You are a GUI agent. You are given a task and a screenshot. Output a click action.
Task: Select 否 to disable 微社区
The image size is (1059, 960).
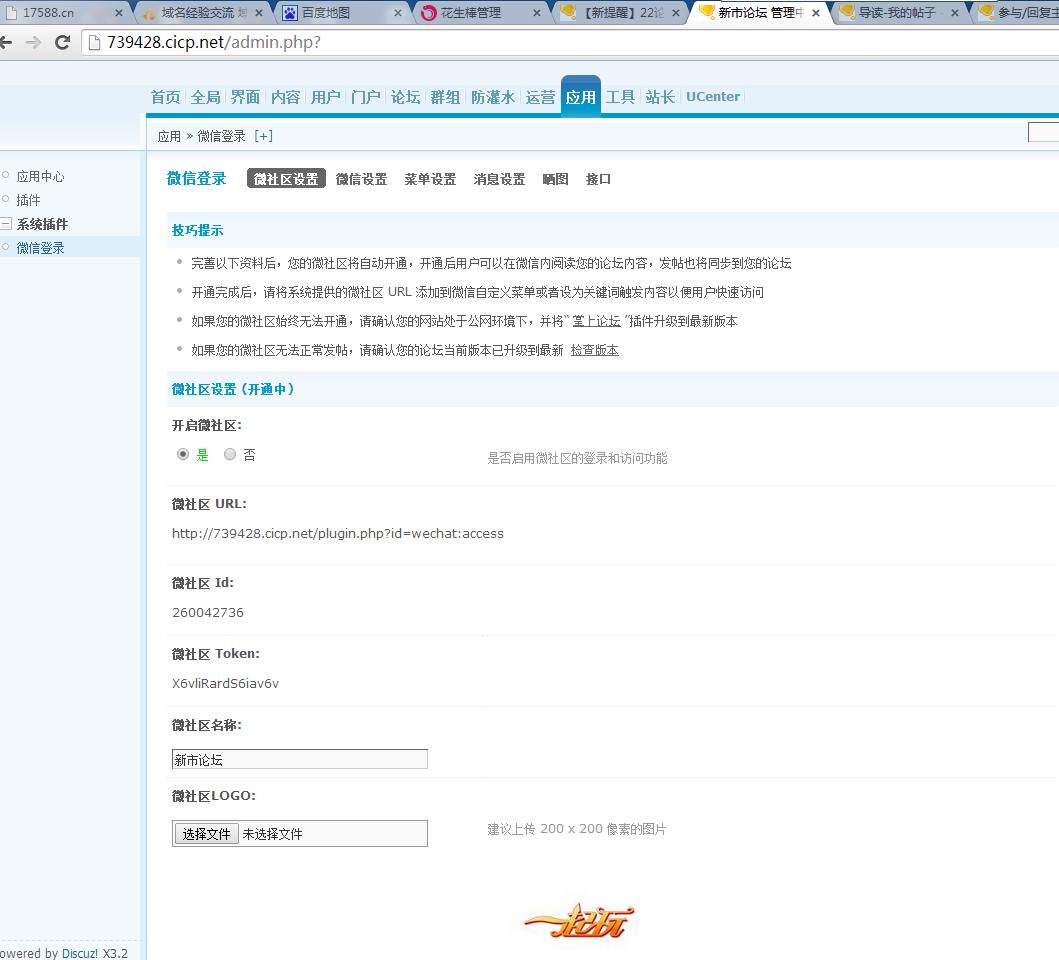click(230, 454)
